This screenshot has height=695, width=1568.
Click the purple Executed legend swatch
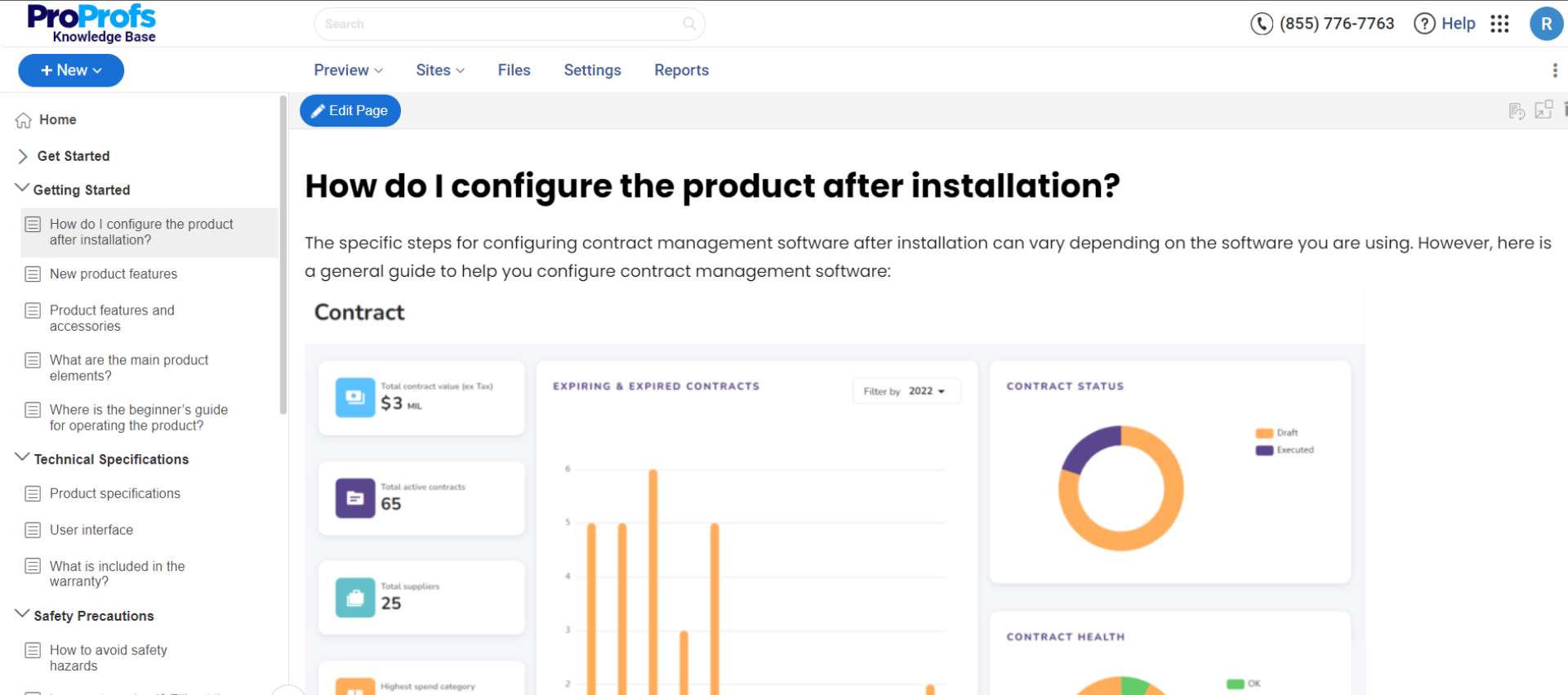tap(1264, 450)
